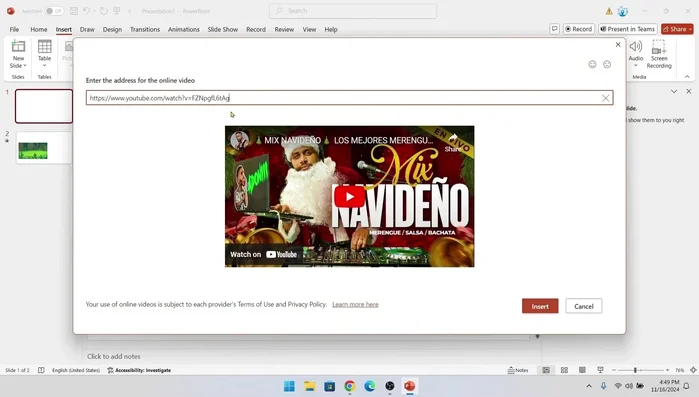Screen dimensions: 699x397
Task: Cancel the online video dialog
Action: 584,306
